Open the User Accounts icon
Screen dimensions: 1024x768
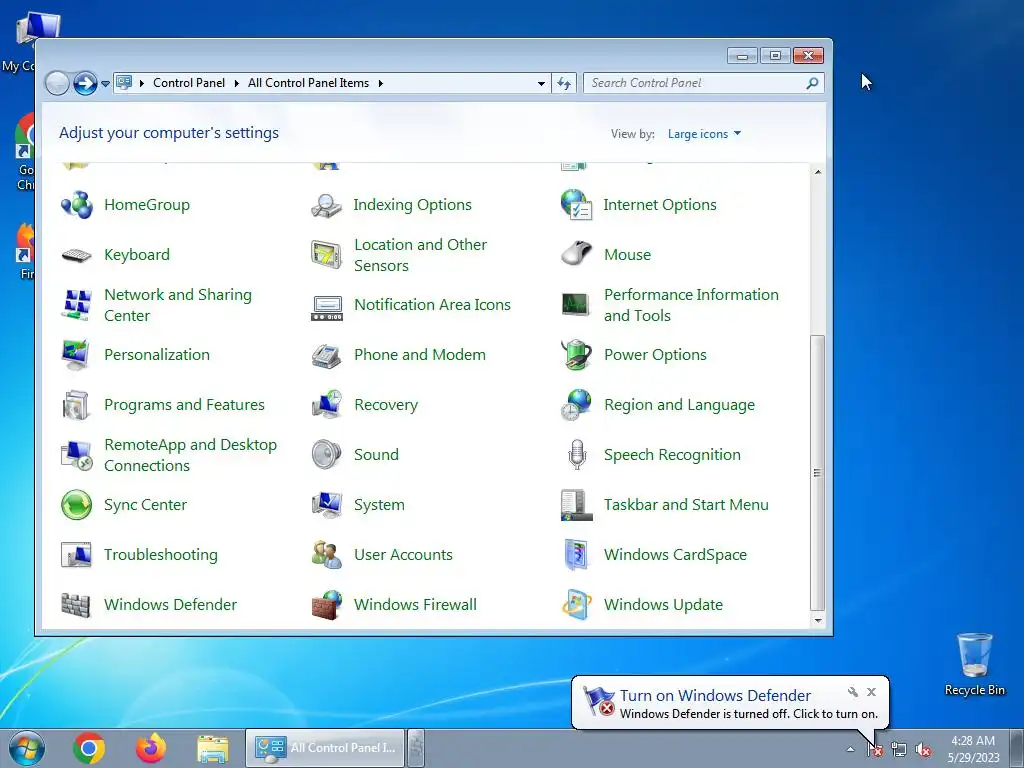tap(327, 555)
